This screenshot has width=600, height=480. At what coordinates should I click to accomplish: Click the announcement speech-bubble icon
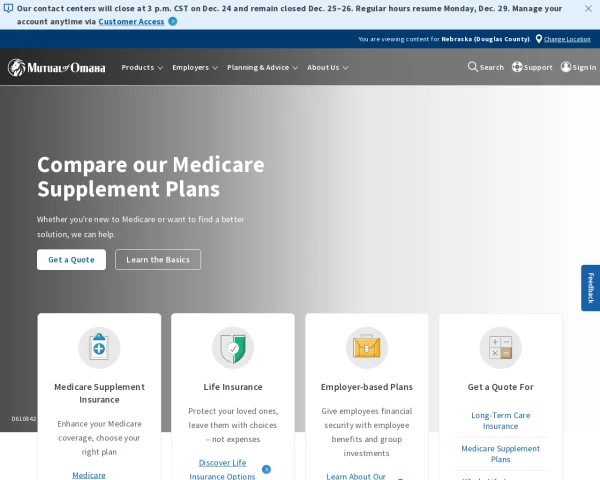(8, 8)
